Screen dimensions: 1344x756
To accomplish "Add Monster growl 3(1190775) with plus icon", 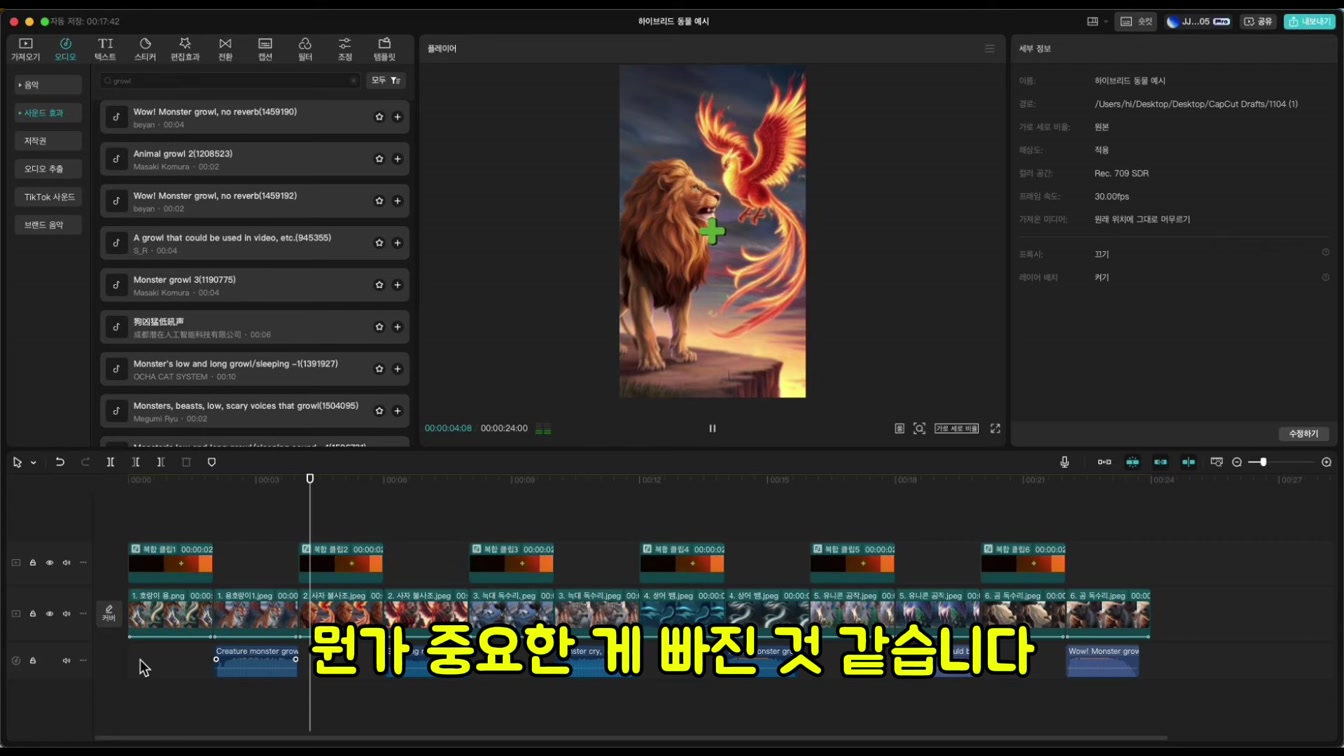I will coord(397,285).
